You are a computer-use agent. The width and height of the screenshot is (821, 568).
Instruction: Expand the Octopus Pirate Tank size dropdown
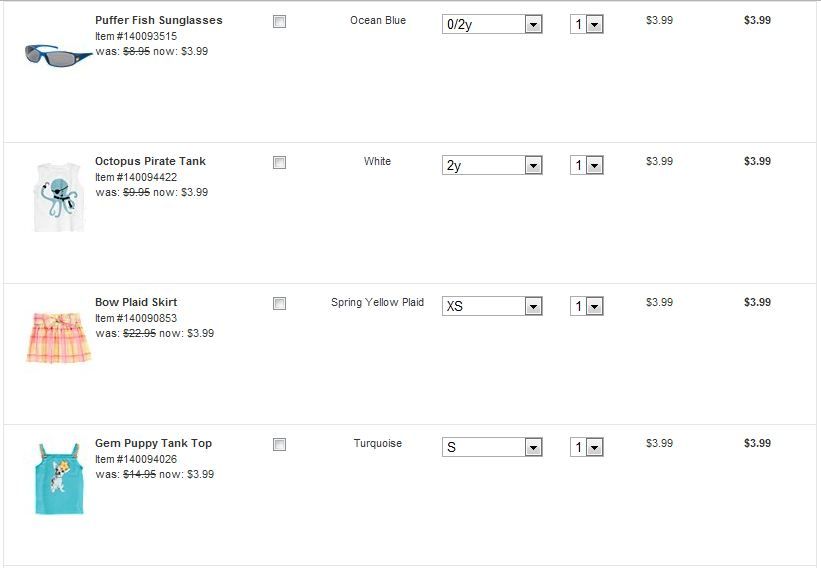point(492,165)
